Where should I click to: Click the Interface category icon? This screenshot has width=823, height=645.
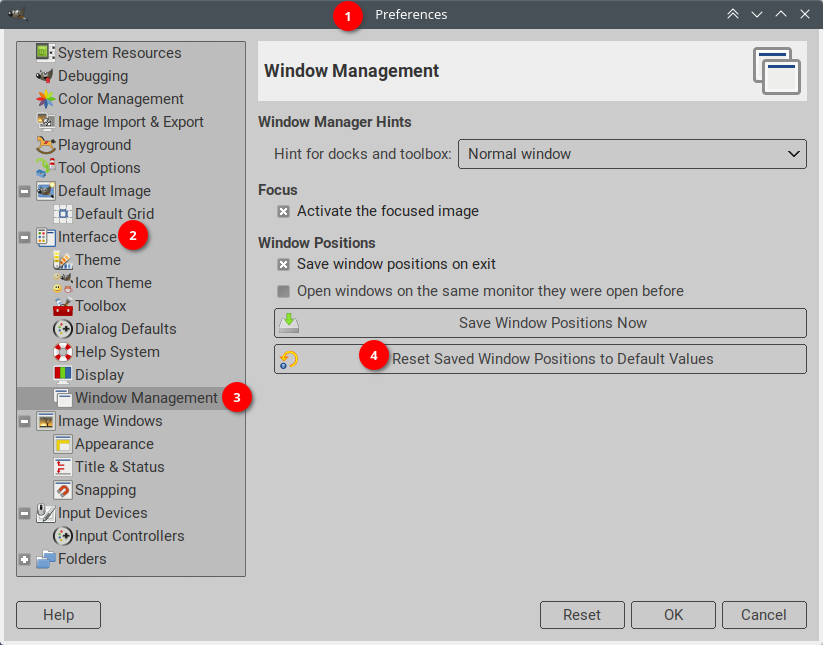45,237
